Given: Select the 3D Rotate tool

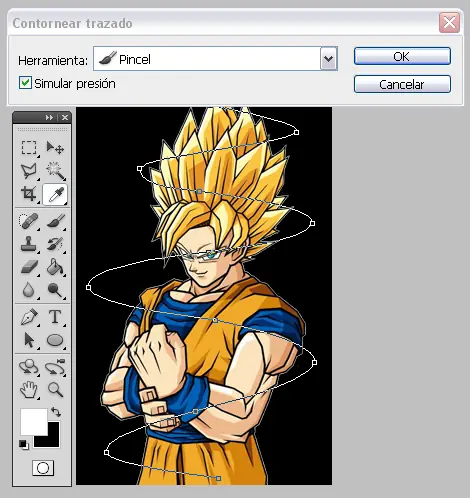Looking at the screenshot, I should [29, 367].
